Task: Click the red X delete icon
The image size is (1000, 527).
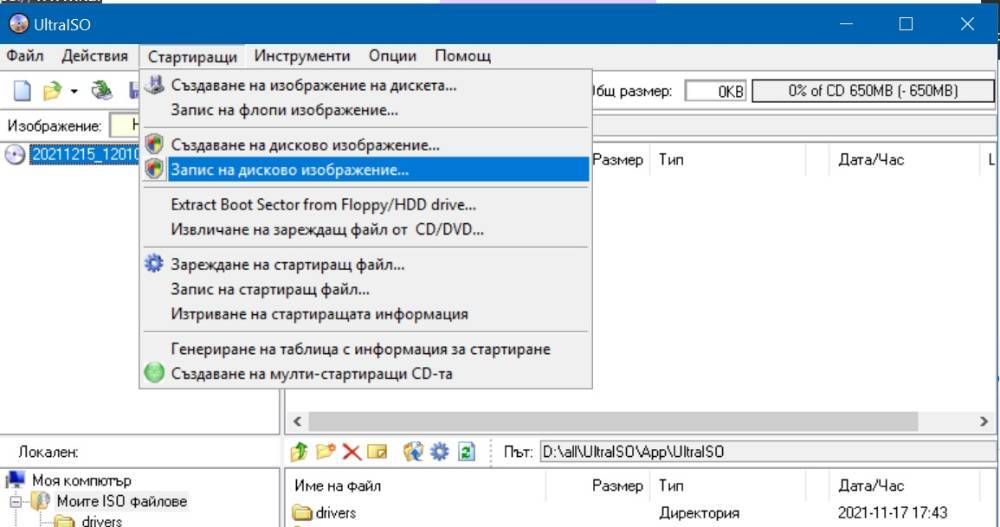Action: (x=351, y=452)
